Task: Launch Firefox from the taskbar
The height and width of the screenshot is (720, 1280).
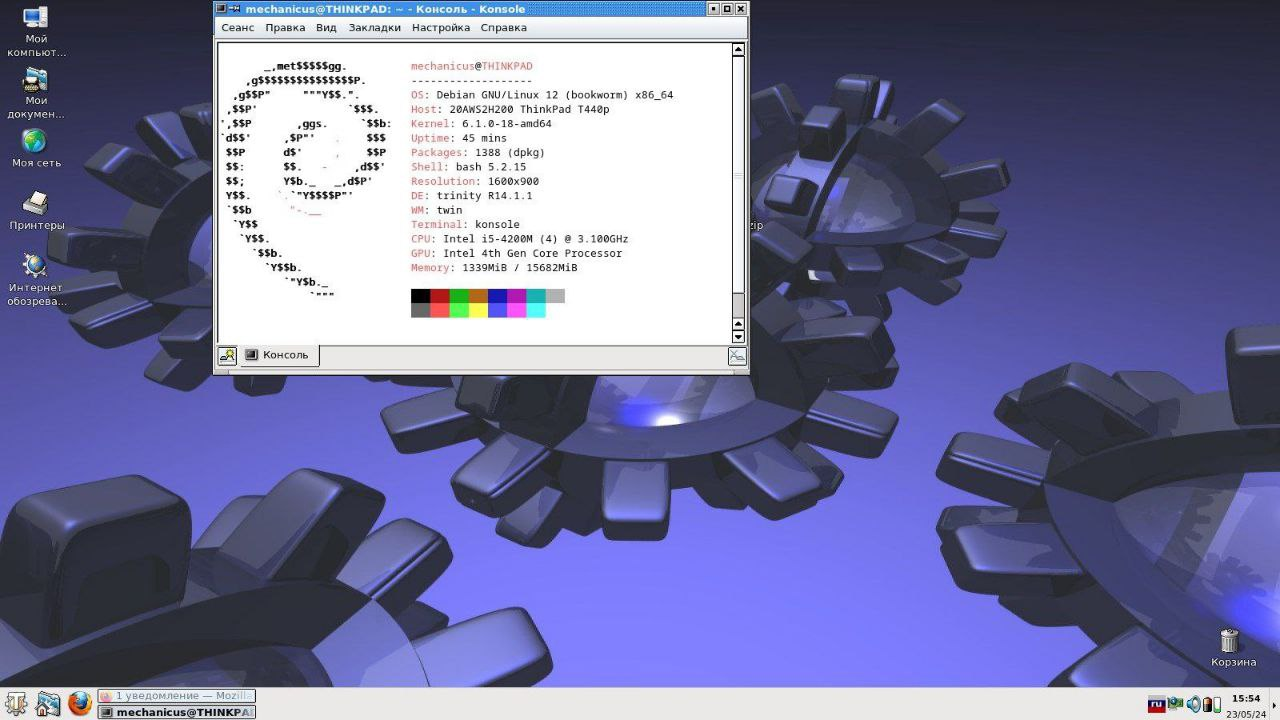Action: [80, 704]
